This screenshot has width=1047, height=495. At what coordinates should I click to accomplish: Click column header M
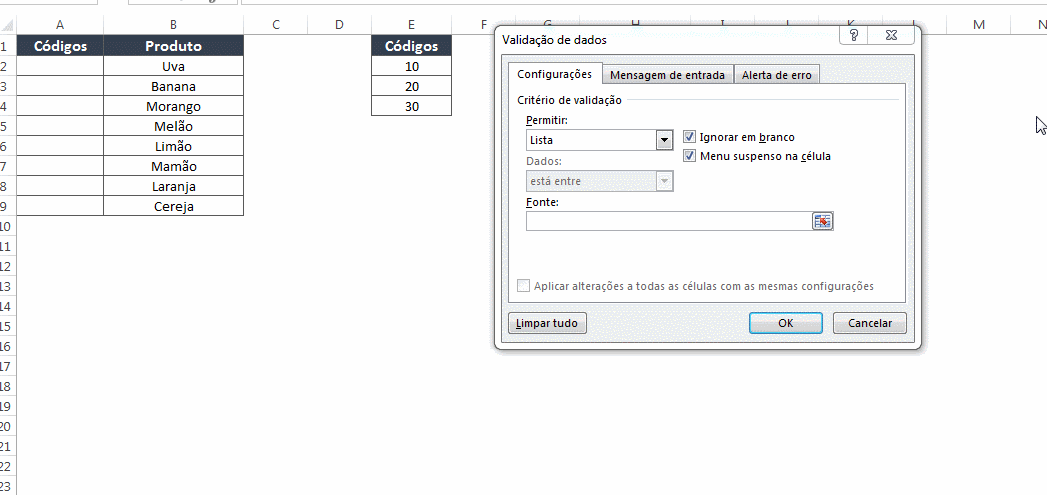977,24
